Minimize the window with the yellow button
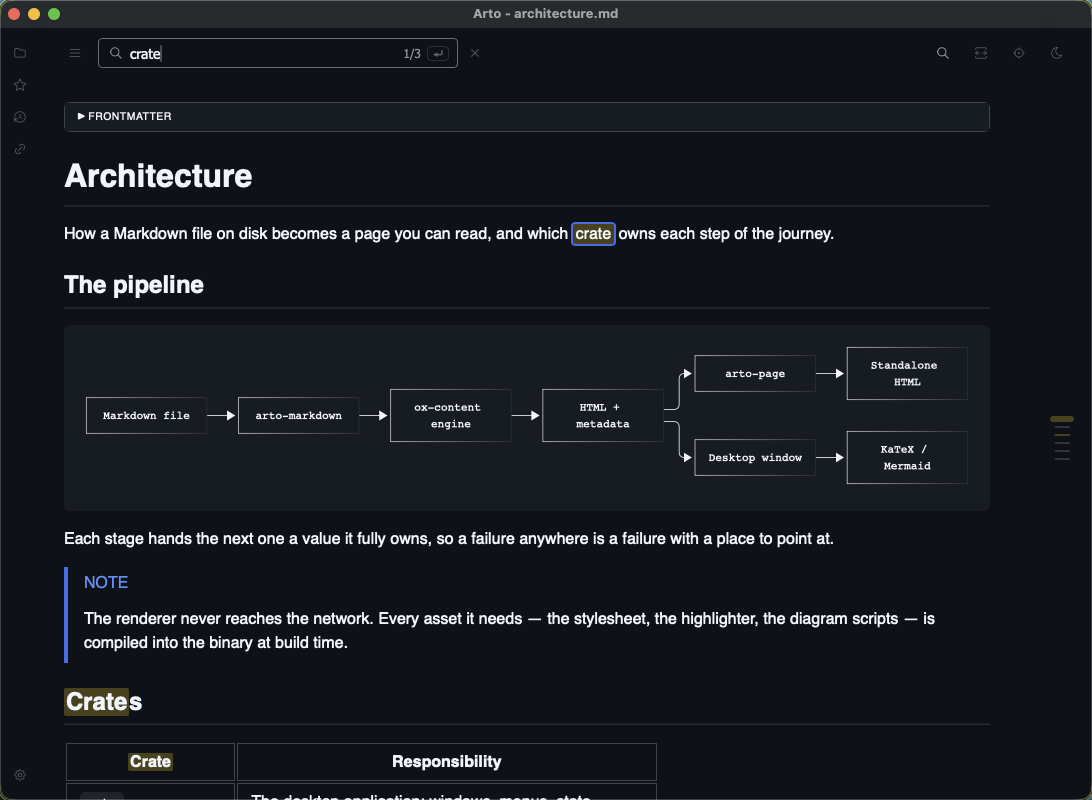The width and height of the screenshot is (1092, 800). click(x=34, y=14)
